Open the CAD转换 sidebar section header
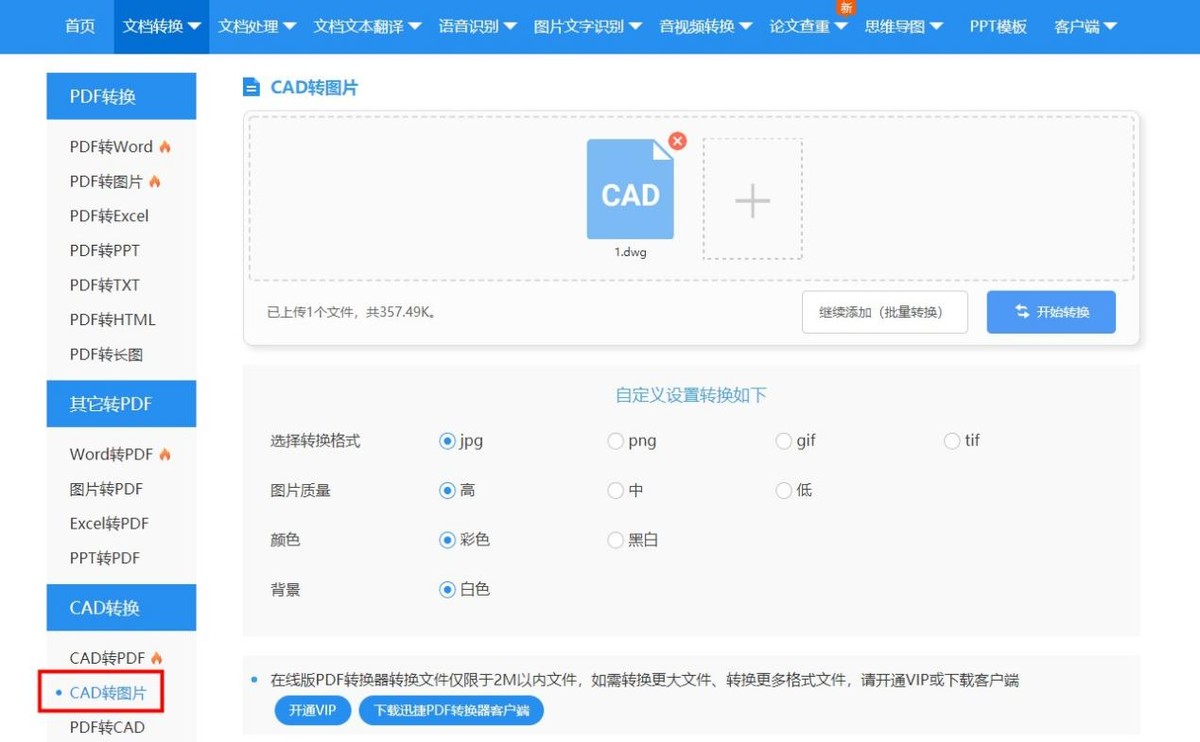The height and width of the screenshot is (742, 1200). tap(121, 608)
